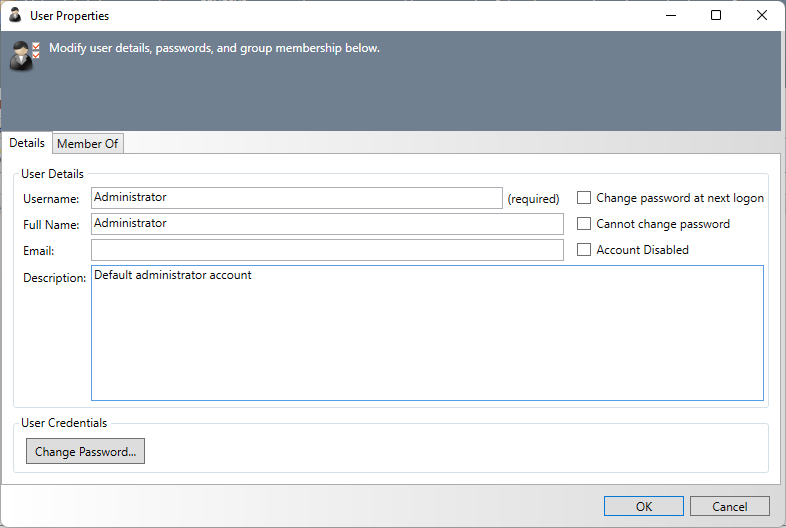Click into the Description text area
Screen dimensions: 786x528
[x=427, y=333]
